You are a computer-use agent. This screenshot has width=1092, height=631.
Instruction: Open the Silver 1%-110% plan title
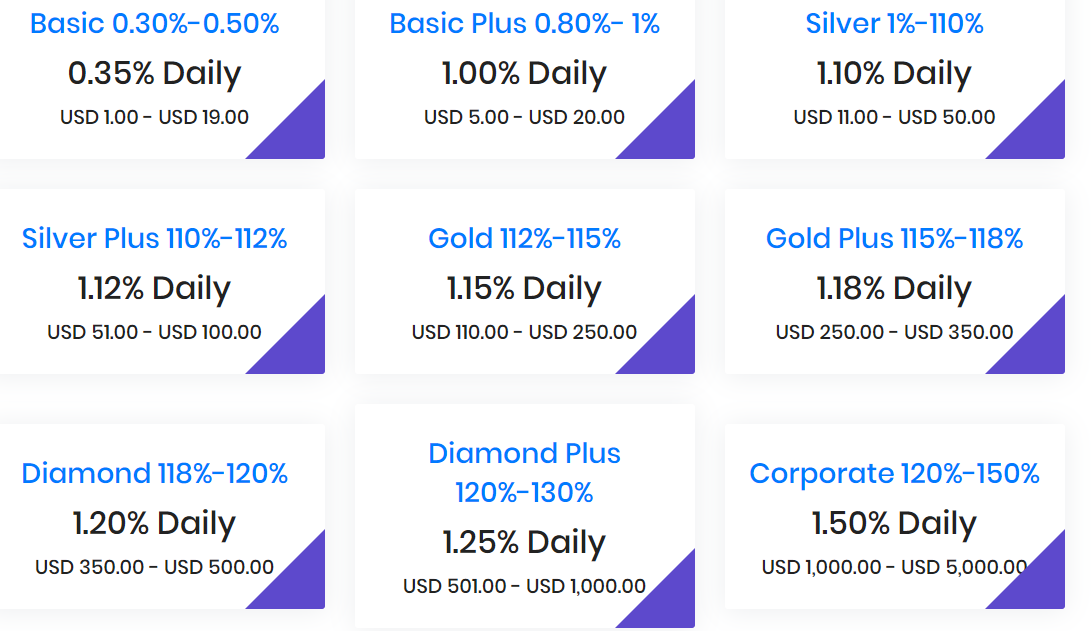click(894, 24)
